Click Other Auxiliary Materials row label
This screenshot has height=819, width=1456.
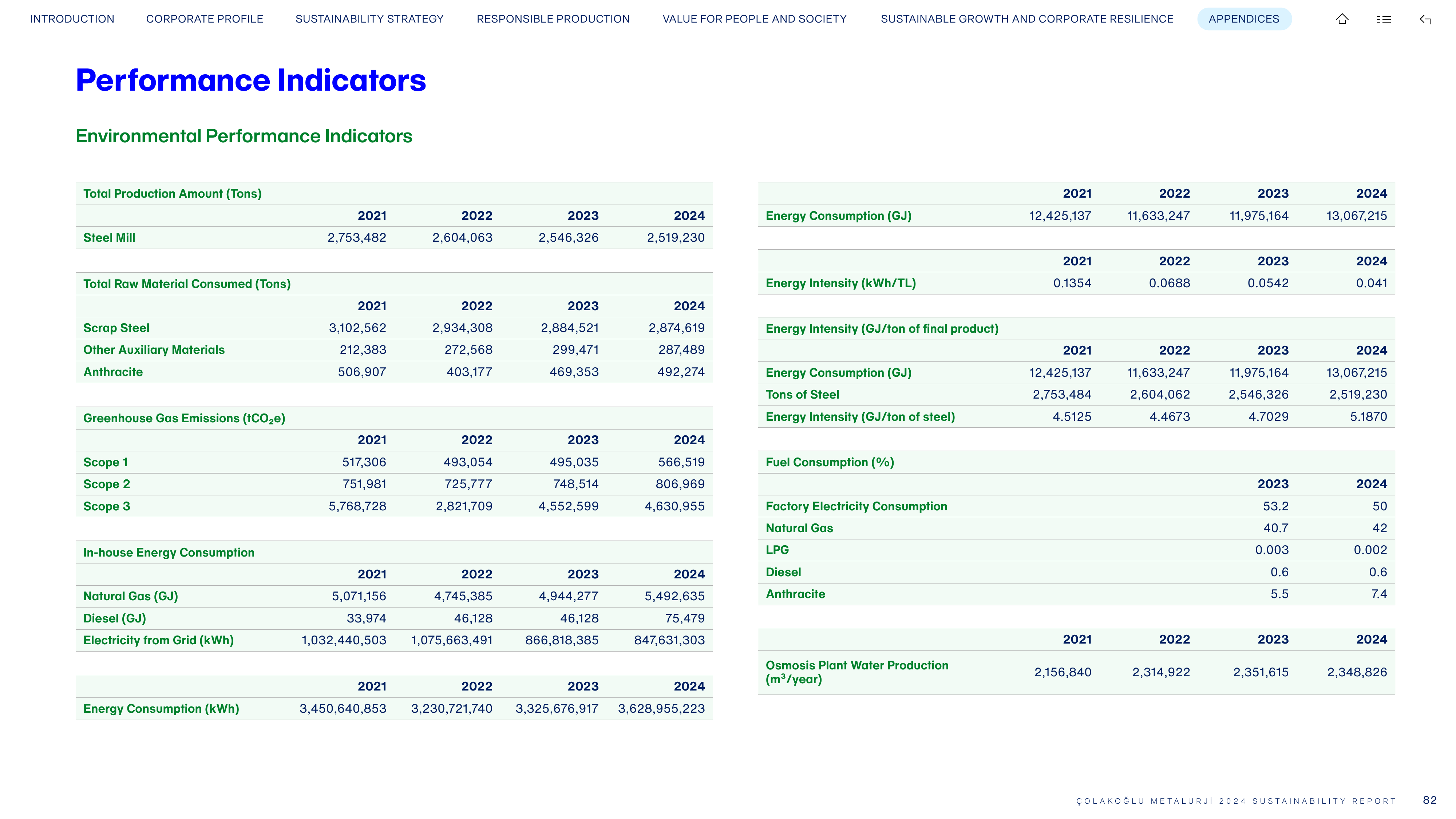[154, 350]
